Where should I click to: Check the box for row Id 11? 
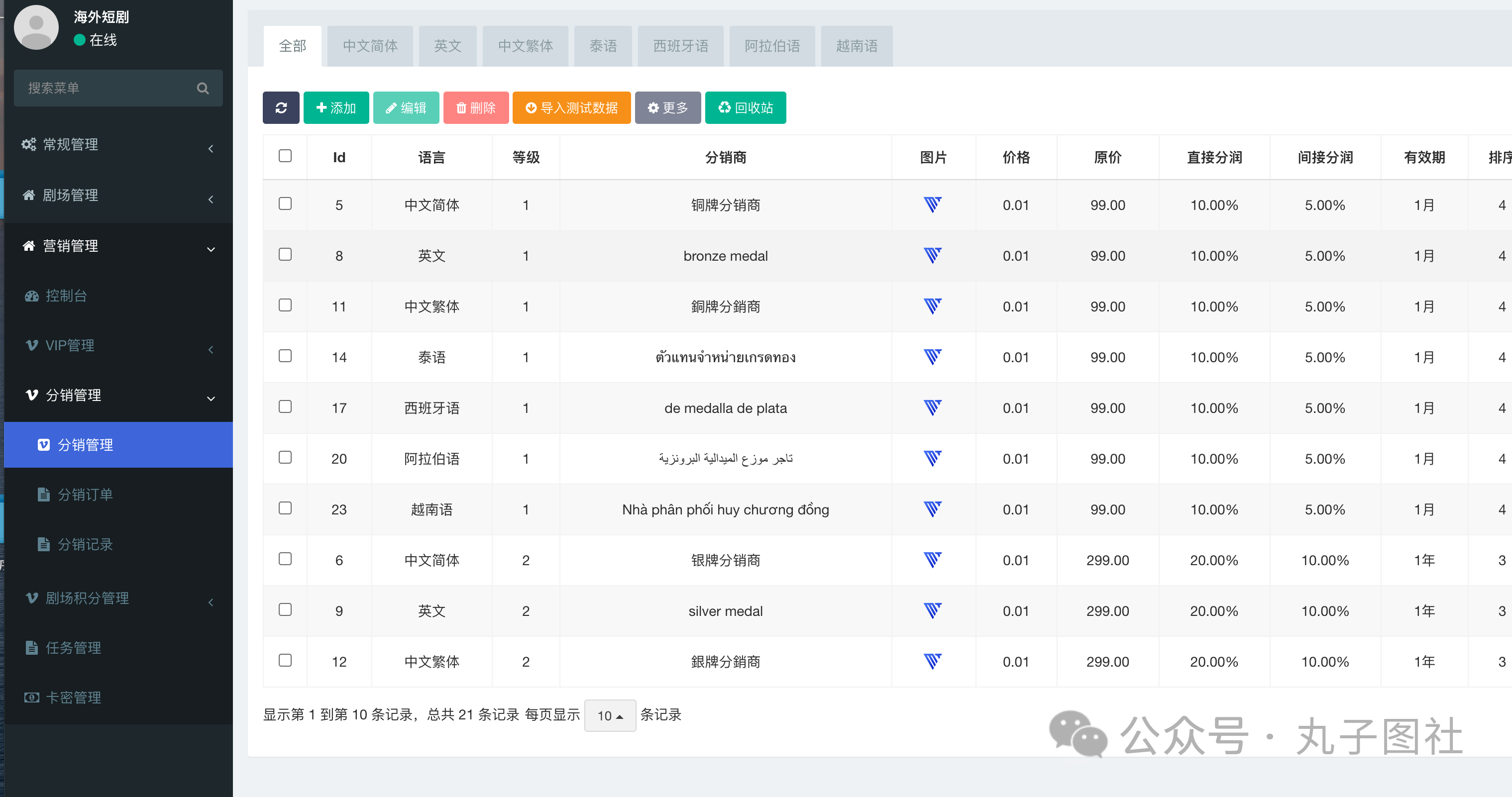[285, 305]
